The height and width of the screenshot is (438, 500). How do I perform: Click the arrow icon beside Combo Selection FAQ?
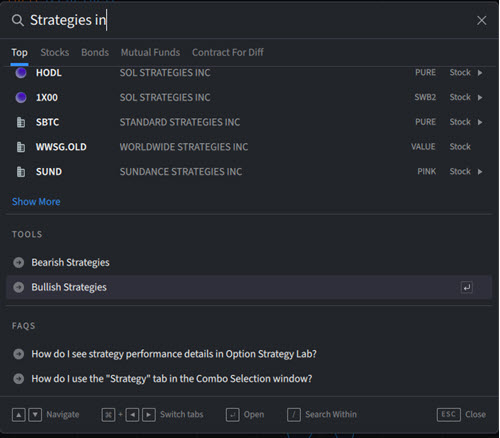[19, 379]
